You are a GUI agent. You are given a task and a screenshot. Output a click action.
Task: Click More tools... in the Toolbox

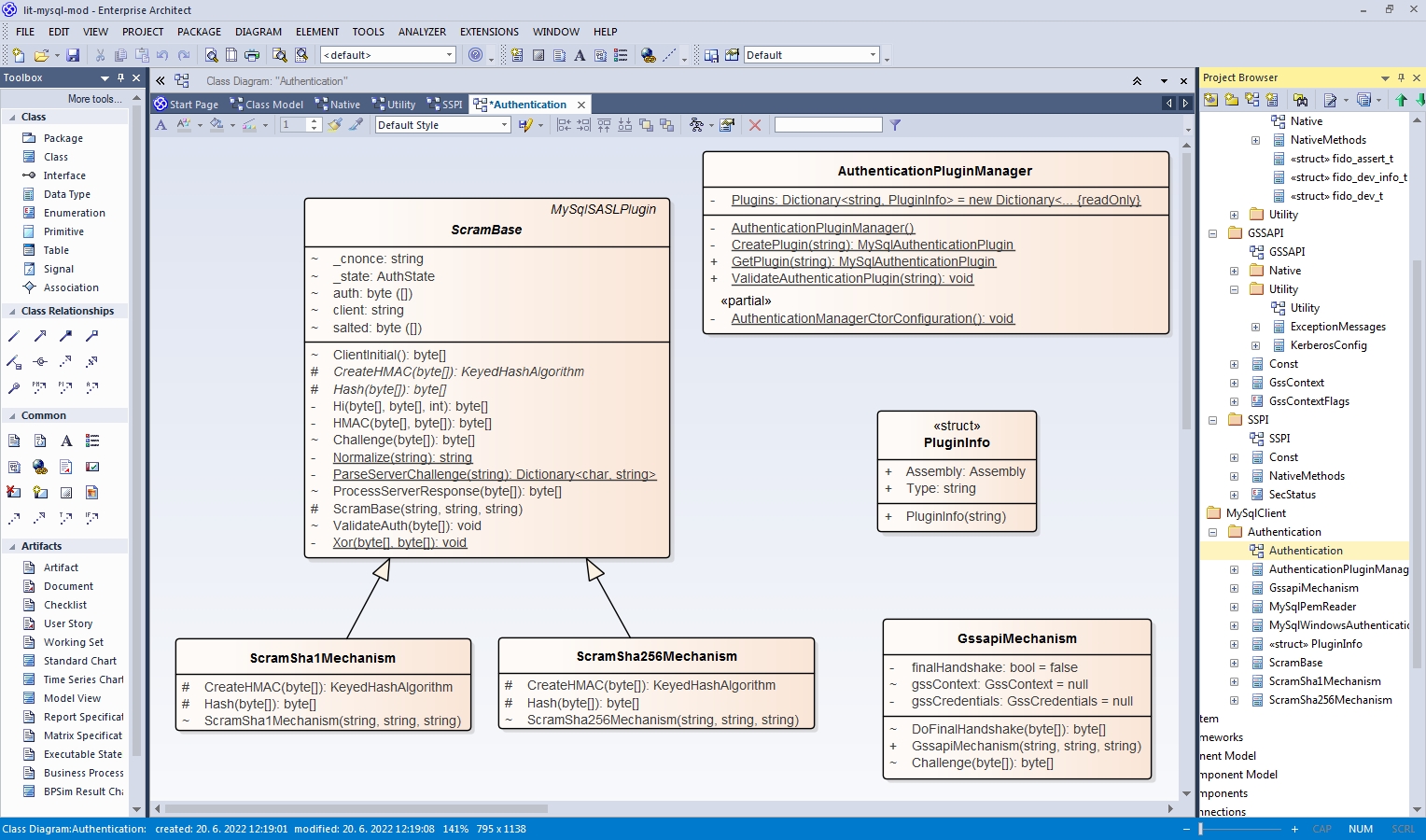[x=94, y=99]
